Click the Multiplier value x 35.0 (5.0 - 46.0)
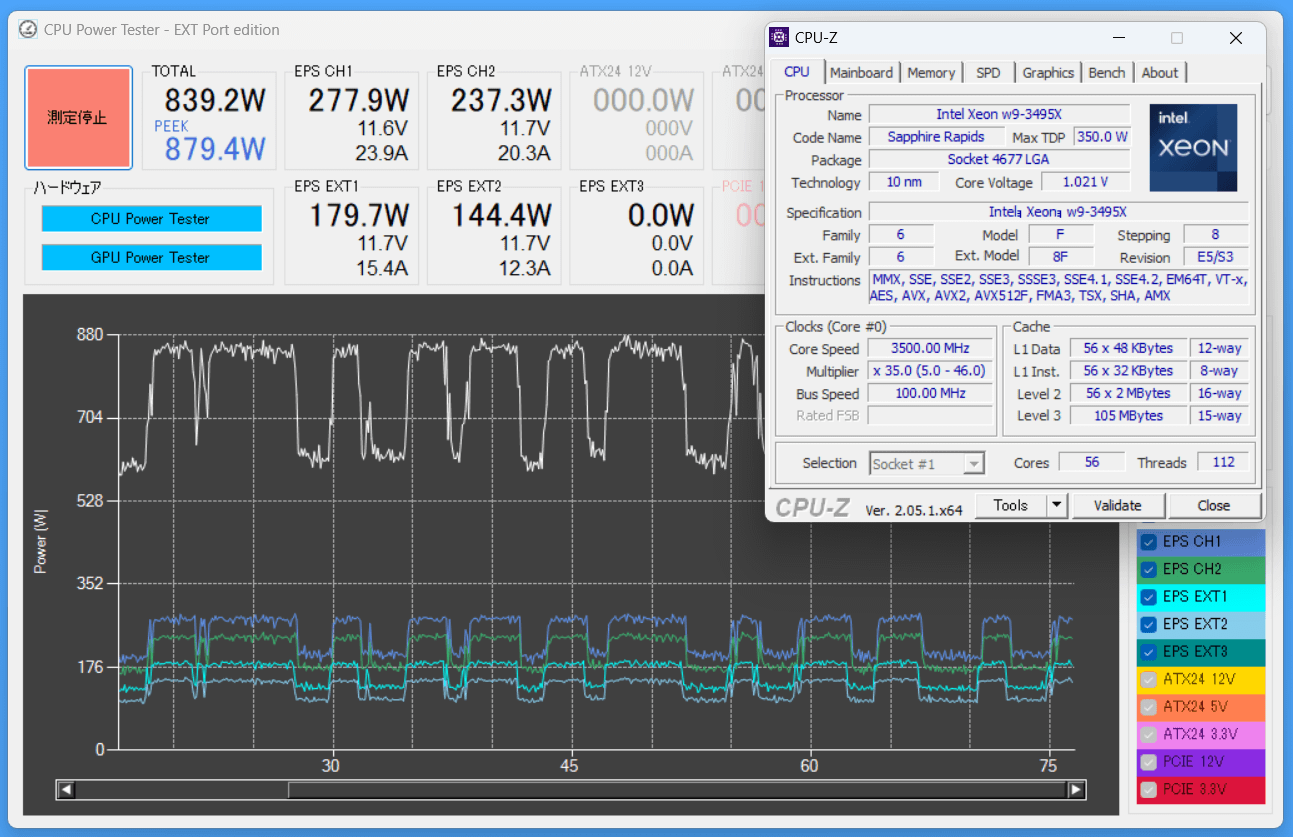The width and height of the screenshot is (1293, 837). point(930,371)
